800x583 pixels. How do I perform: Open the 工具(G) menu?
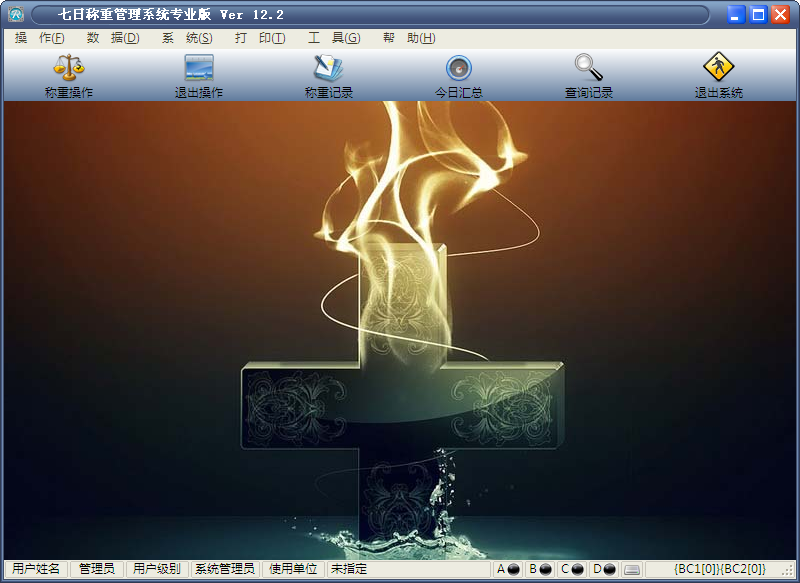click(334, 38)
